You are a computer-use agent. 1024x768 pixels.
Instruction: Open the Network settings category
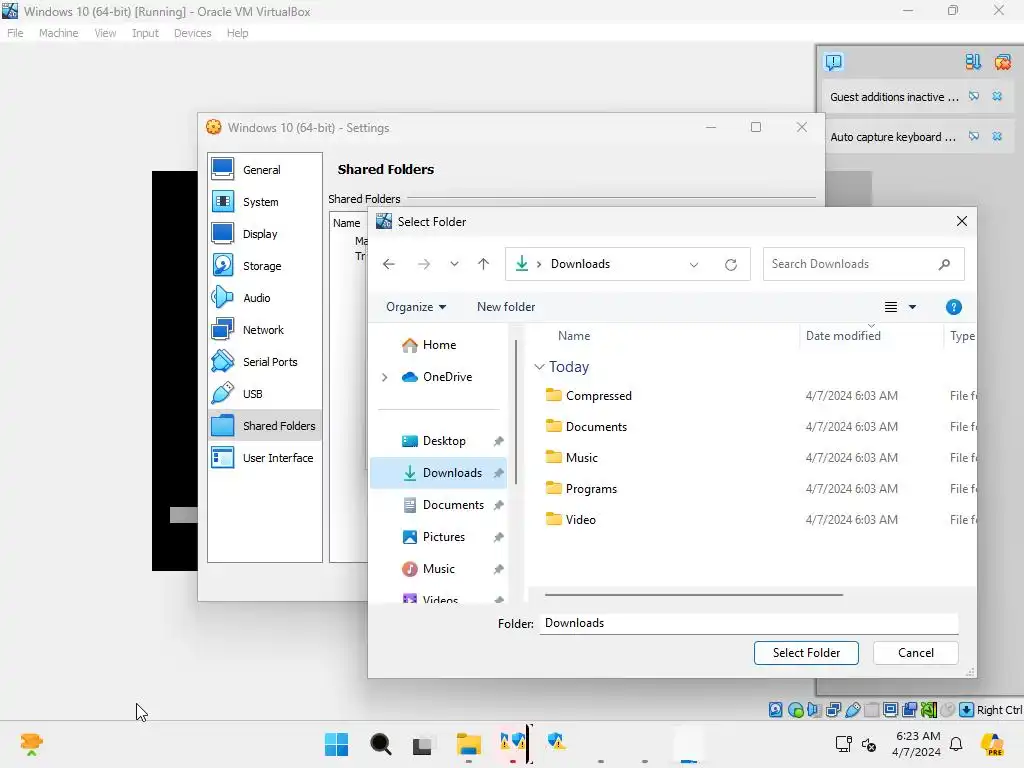coord(264,330)
